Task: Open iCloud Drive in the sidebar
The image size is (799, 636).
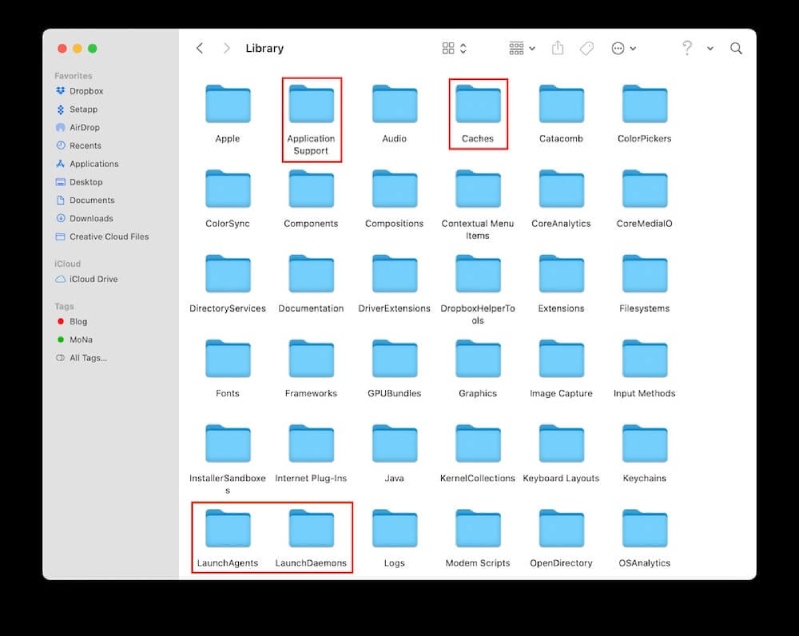Action: coord(87,279)
